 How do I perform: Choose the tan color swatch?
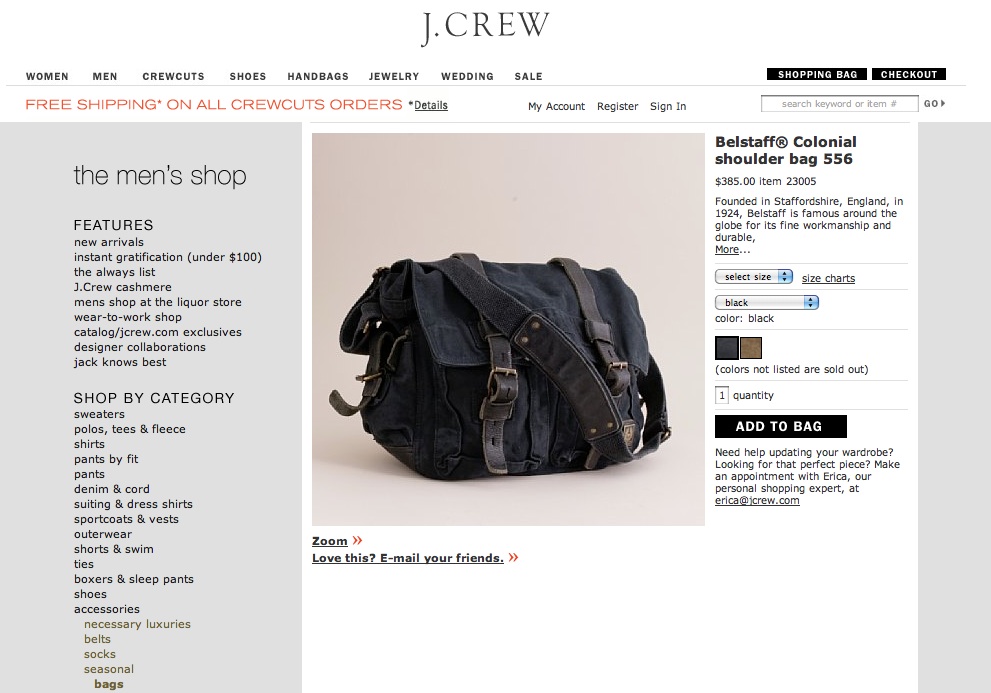click(x=751, y=348)
